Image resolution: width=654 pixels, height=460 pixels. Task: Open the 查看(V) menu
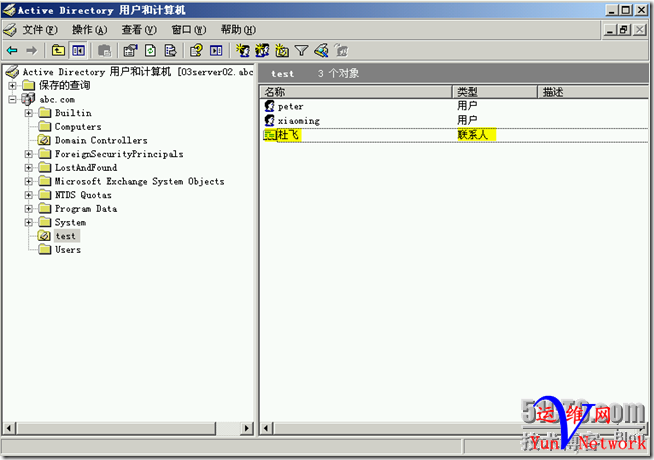pyautogui.click(x=139, y=30)
